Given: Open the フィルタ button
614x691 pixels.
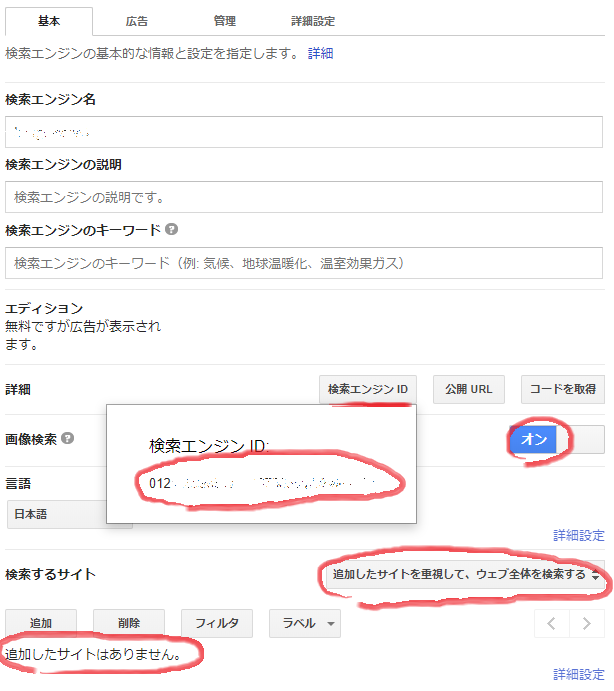Looking at the screenshot, I should click(x=217, y=624).
